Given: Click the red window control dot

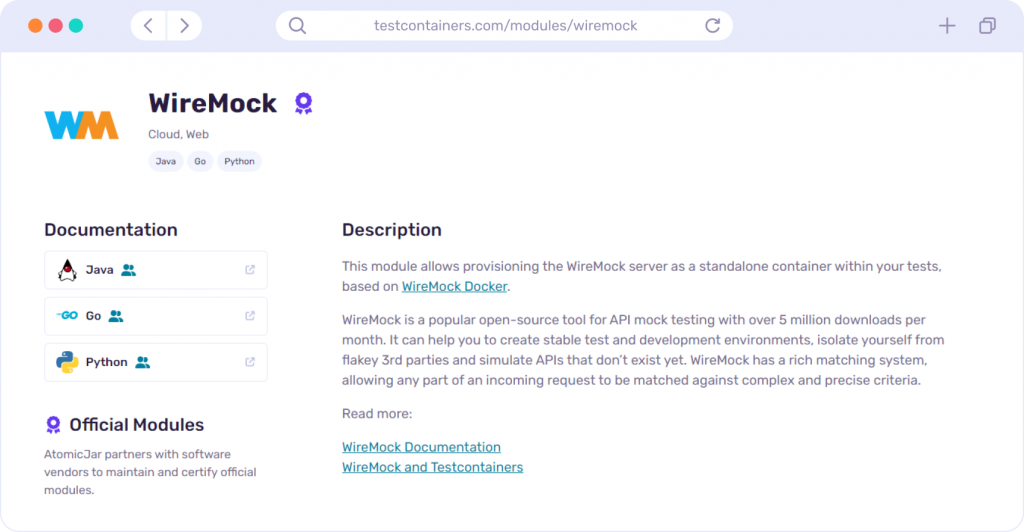Looking at the screenshot, I should coord(56,25).
